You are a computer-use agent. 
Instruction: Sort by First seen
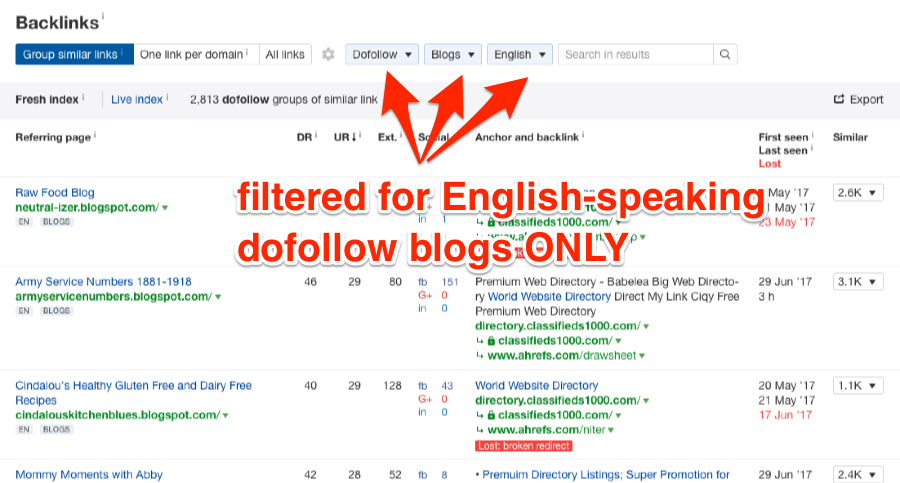tap(783, 137)
